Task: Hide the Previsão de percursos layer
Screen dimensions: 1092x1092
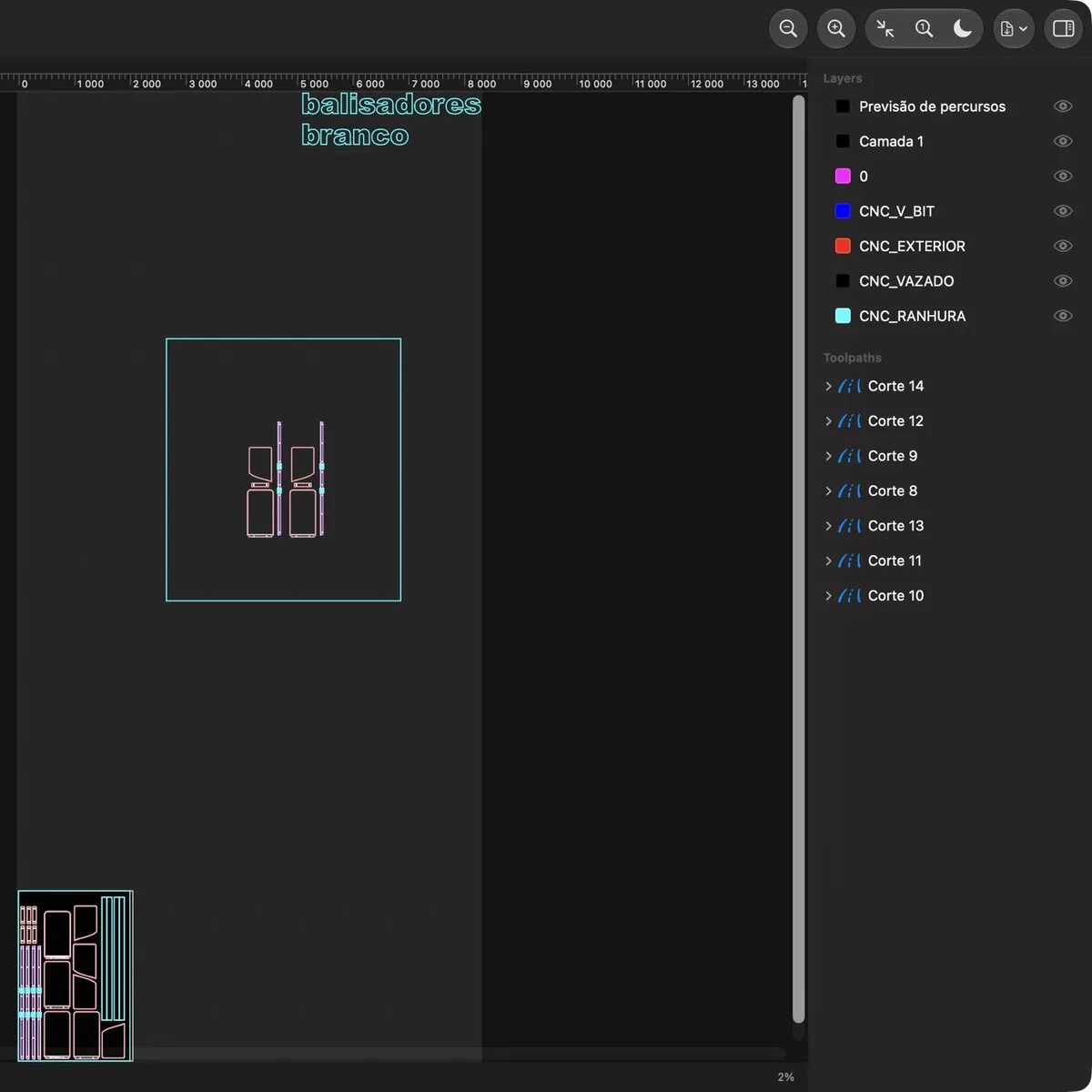Action: 1063,106
